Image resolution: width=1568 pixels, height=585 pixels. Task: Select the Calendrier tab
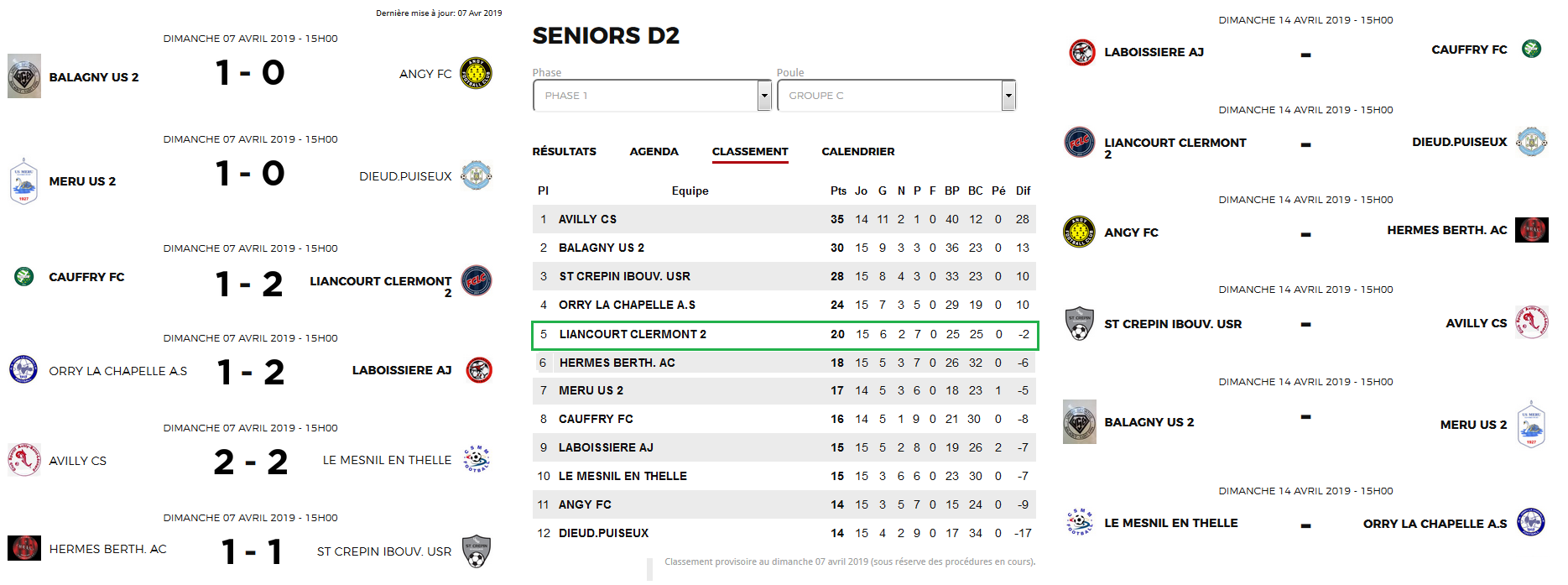[x=857, y=152]
